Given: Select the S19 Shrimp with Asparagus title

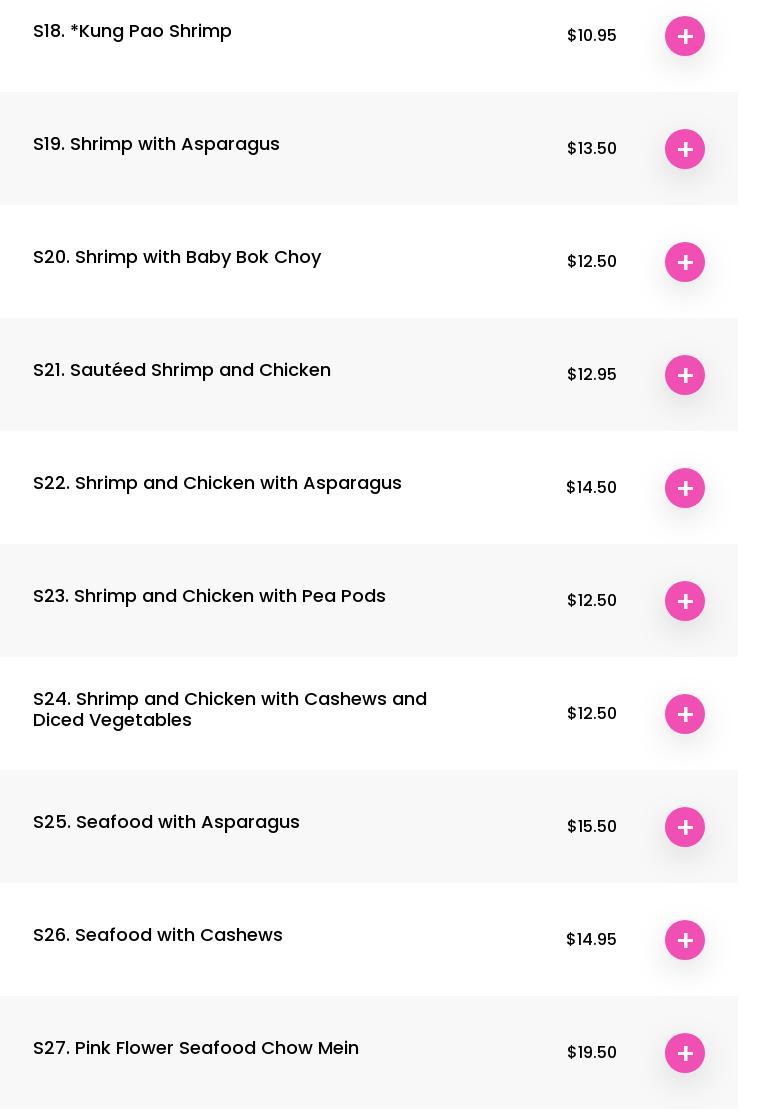Looking at the screenshot, I should pos(156,144).
